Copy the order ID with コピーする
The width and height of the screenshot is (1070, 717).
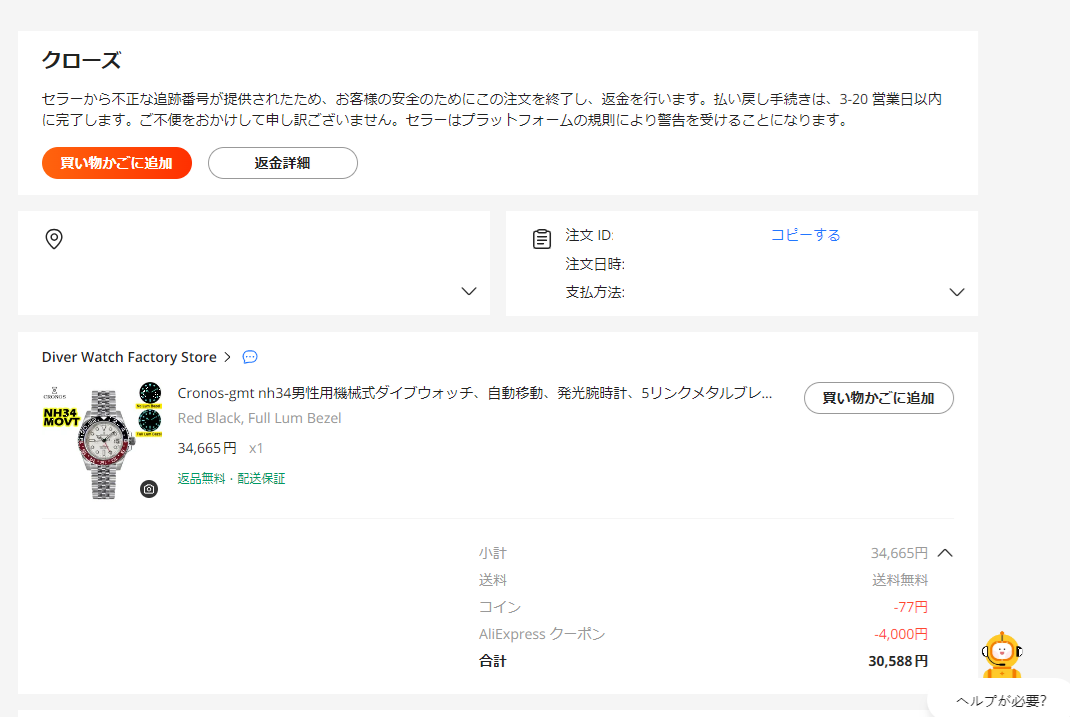point(805,235)
